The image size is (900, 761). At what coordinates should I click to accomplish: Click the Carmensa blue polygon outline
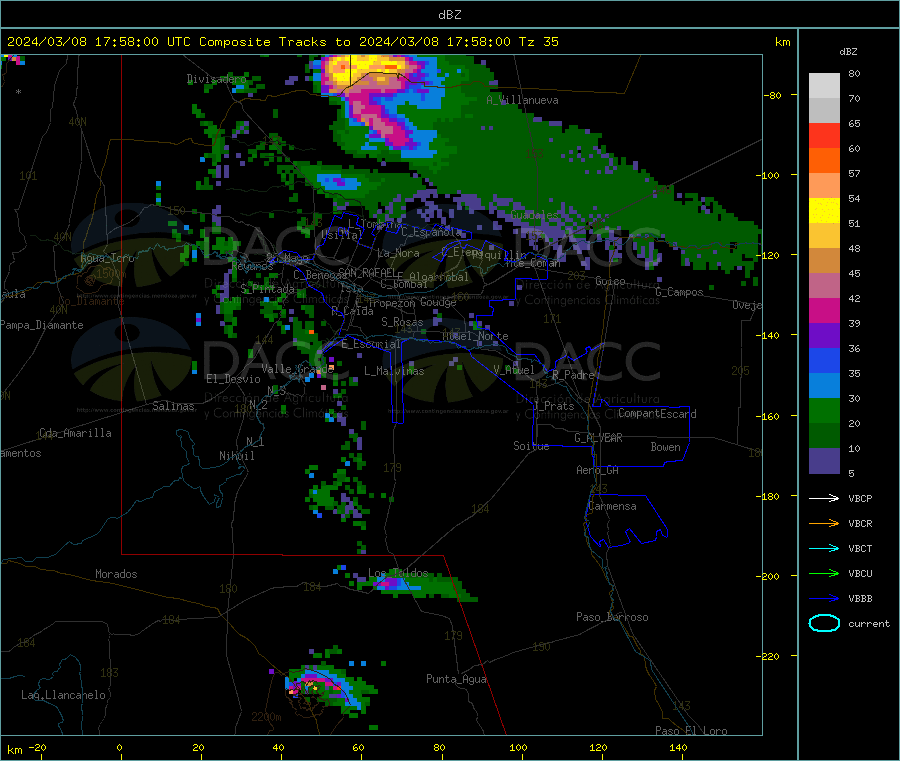tap(626, 521)
